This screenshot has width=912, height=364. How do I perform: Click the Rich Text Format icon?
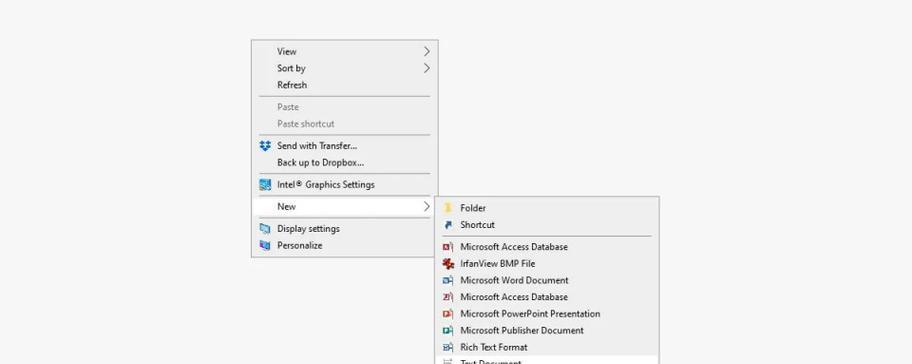tap(448, 348)
